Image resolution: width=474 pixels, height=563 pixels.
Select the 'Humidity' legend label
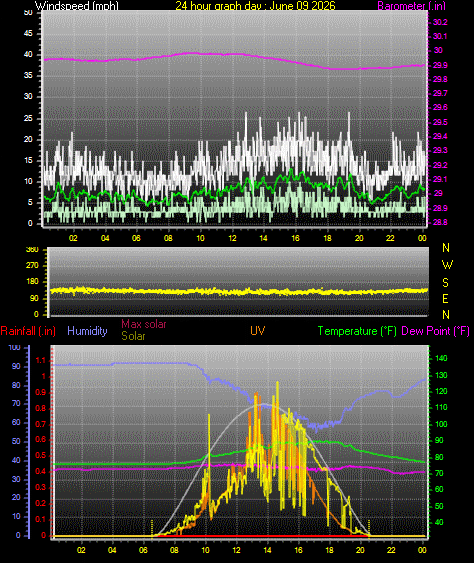coord(87,331)
